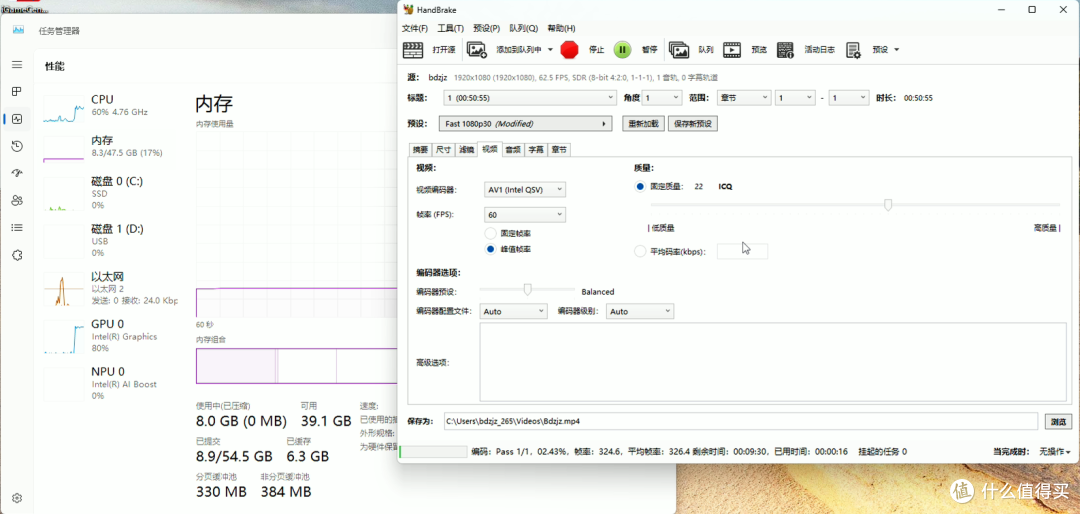Open the 角度 angle dropdown

click(662, 98)
